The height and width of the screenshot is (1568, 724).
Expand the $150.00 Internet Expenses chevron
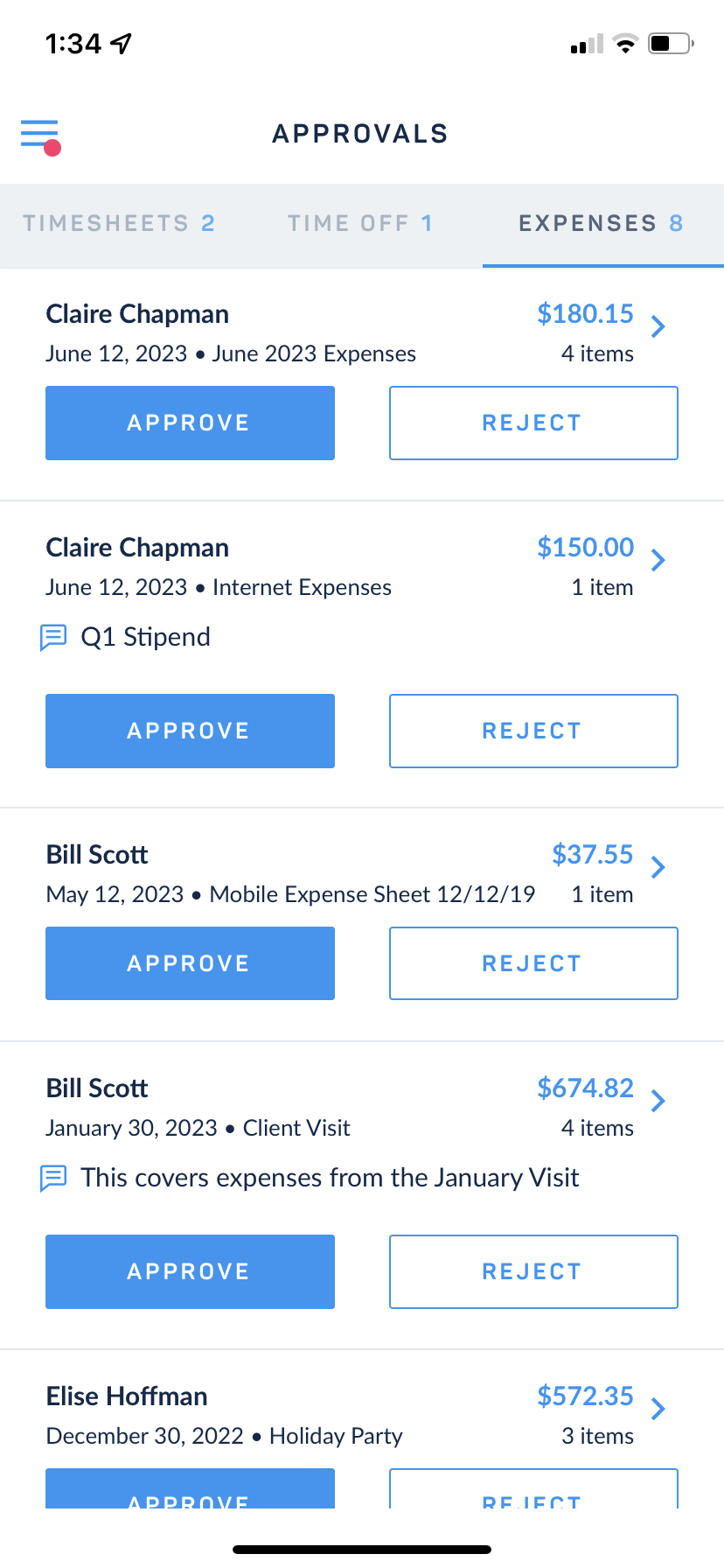click(x=658, y=561)
